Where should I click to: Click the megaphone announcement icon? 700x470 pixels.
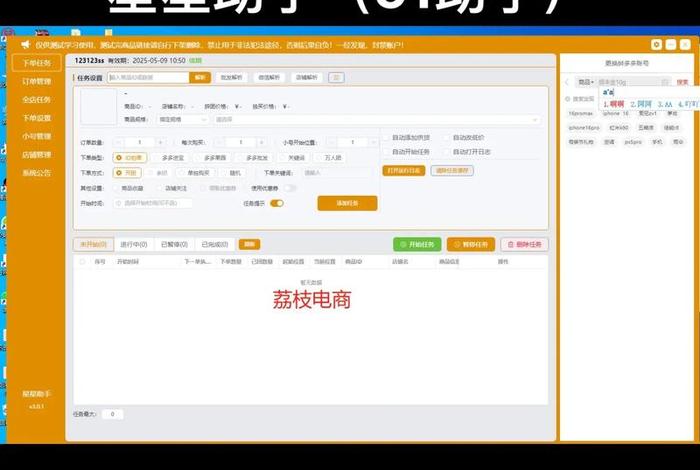25,45
